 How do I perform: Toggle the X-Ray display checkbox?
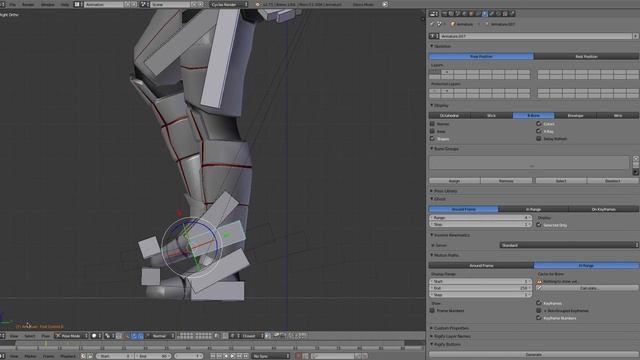coord(539,131)
